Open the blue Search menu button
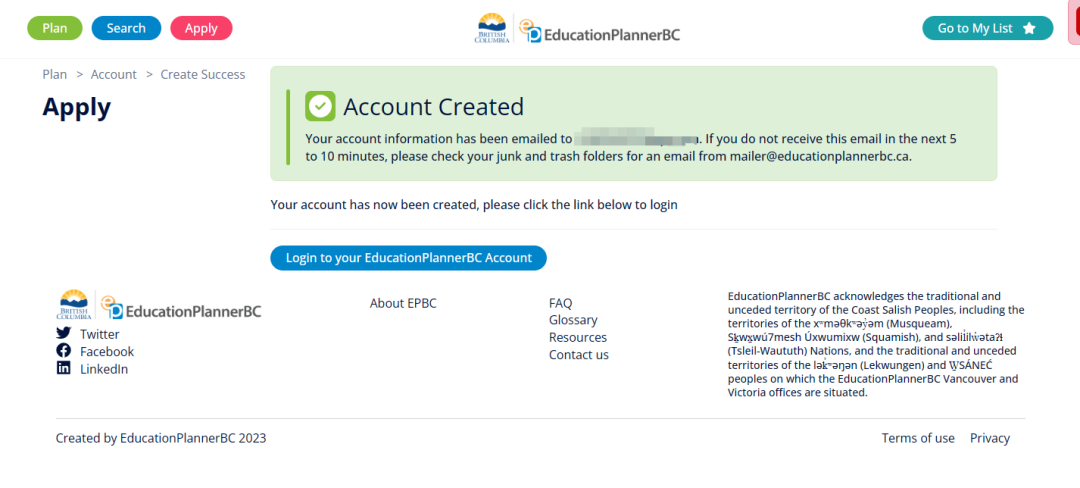 coord(126,28)
